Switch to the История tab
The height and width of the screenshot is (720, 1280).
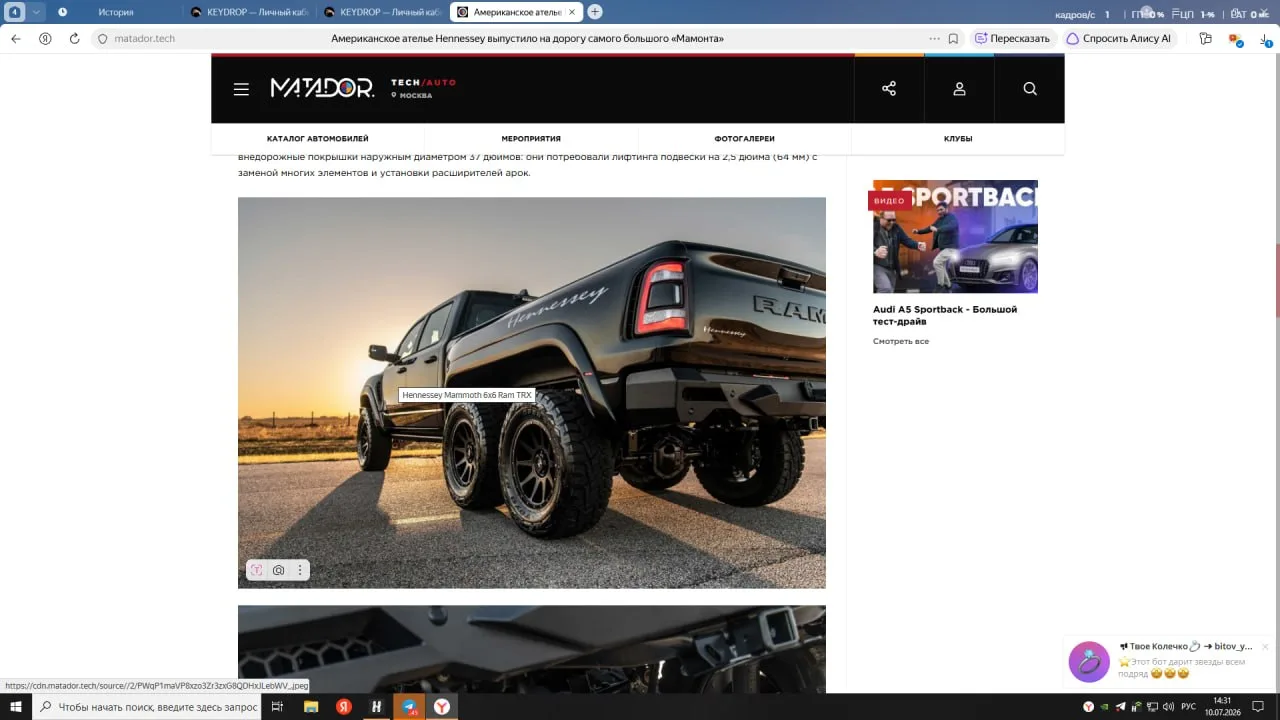(x=115, y=12)
